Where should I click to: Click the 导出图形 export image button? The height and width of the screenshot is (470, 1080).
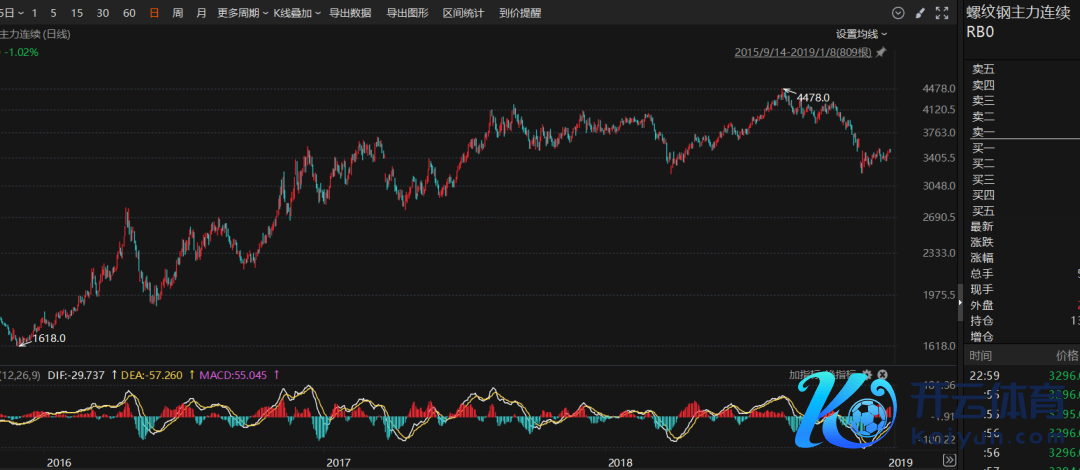point(407,13)
